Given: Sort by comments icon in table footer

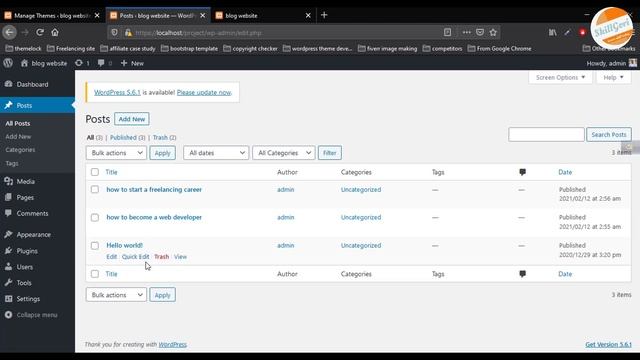Looking at the screenshot, I should click(x=522, y=274).
